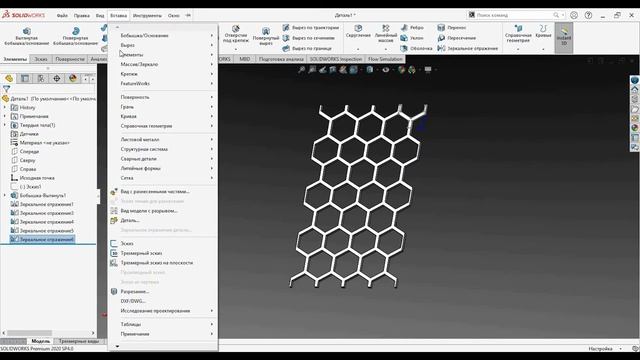This screenshot has height=360, width=640.
Task: Expand the Твердые тела(1) node
Action: pyautogui.click(x=5, y=125)
